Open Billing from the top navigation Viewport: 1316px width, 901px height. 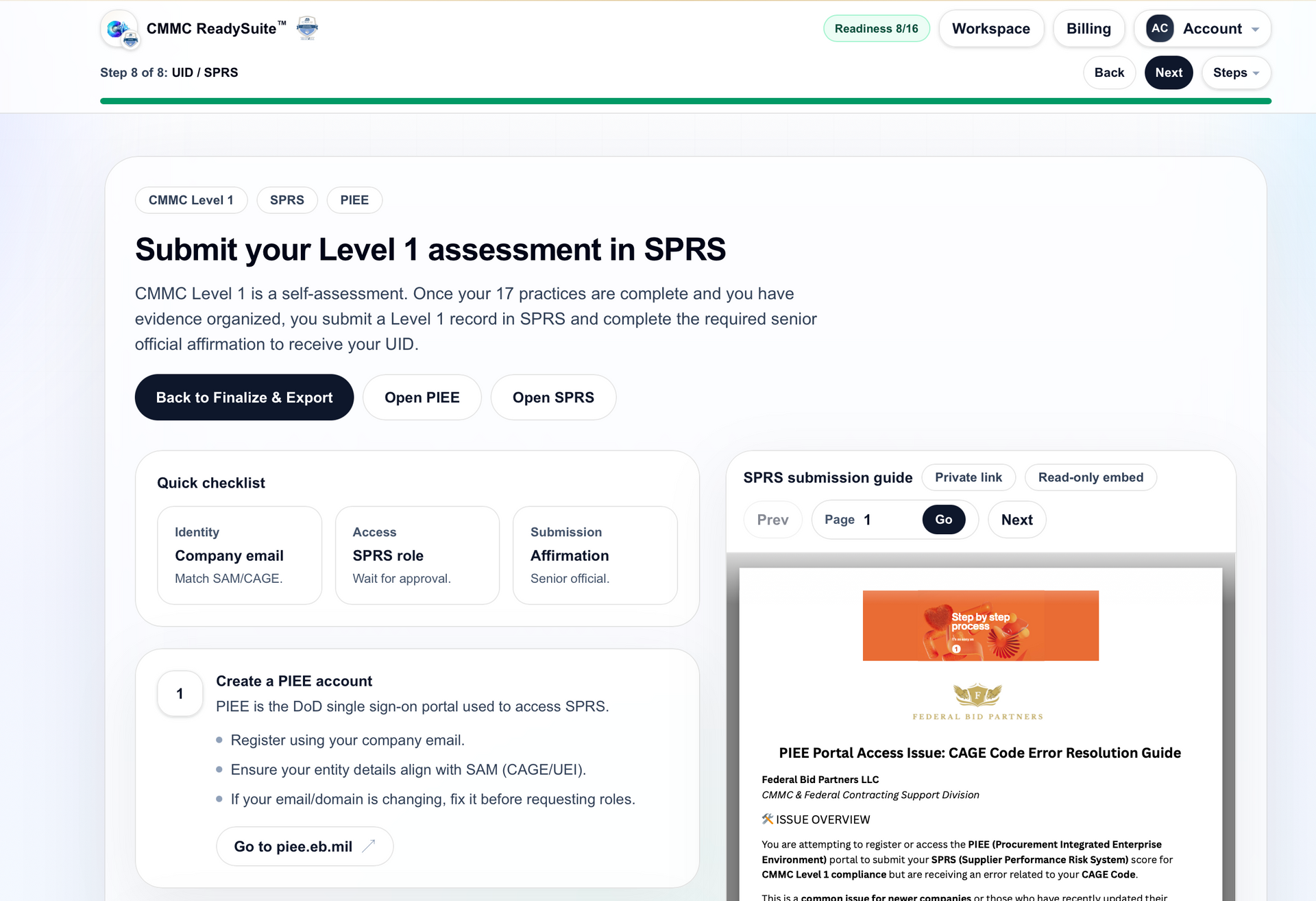(1088, 28)
